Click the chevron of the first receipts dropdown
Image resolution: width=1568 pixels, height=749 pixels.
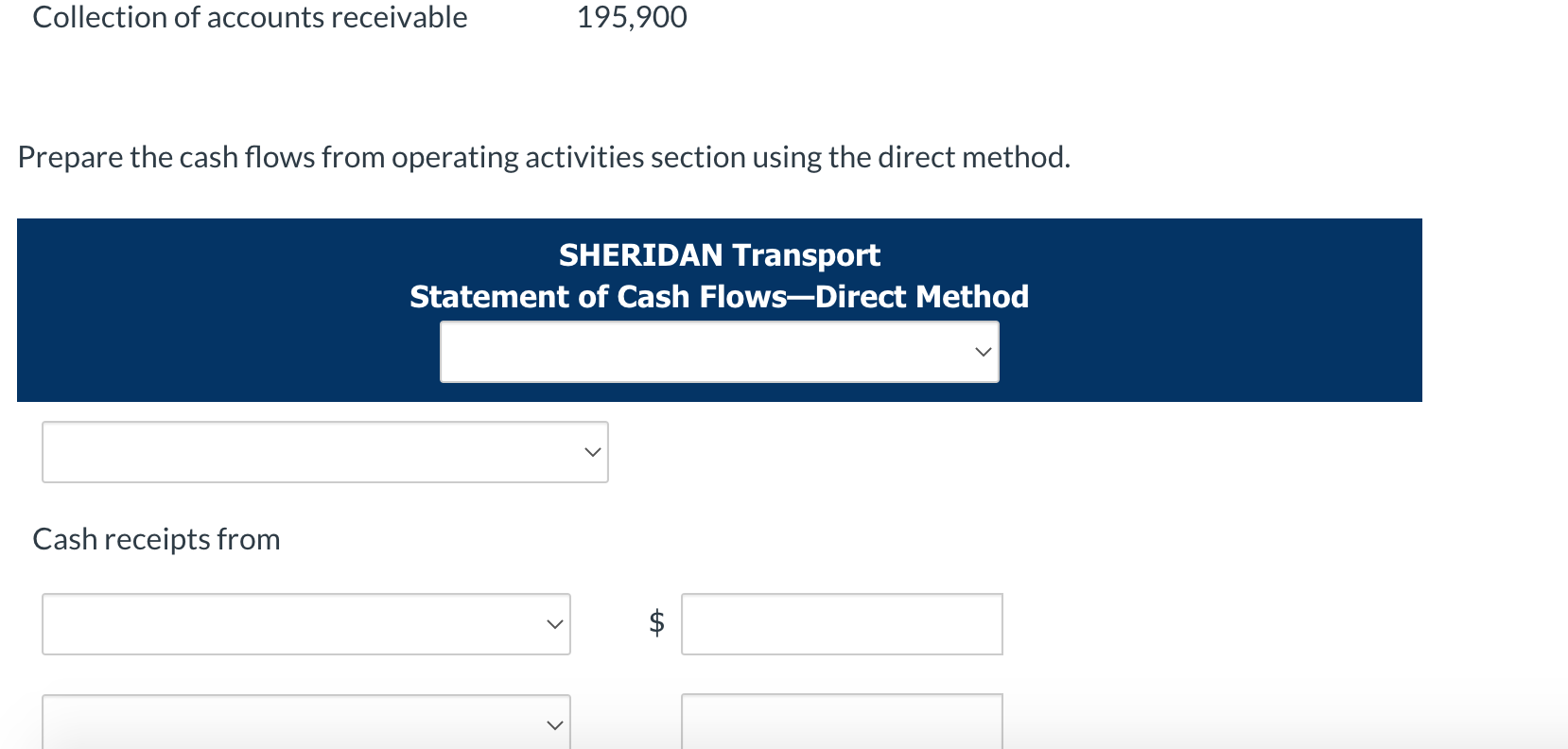click(x=553, y=623)
